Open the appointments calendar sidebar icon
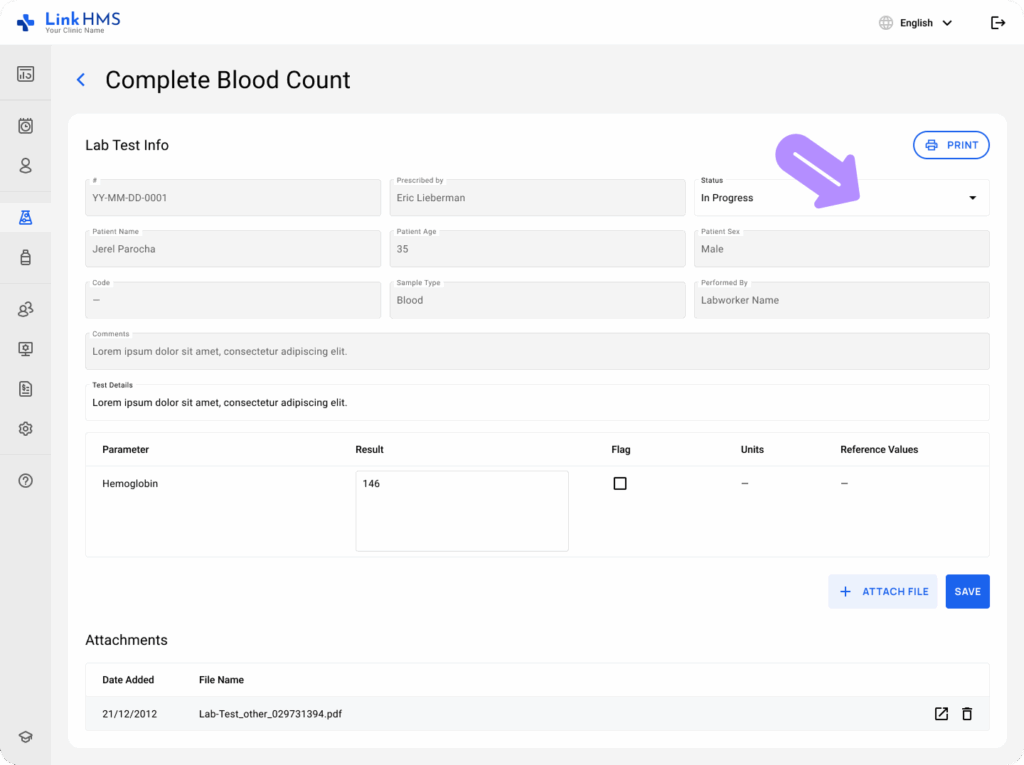Image resolution: width=1024 pixels, height=765 pixels. [x=25, y=125]
